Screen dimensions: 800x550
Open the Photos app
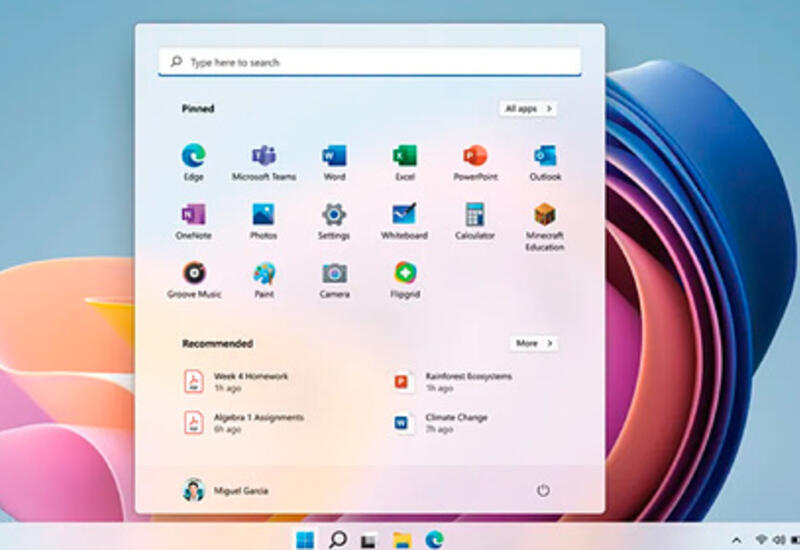pyautogui.click(x=263, y=221)
